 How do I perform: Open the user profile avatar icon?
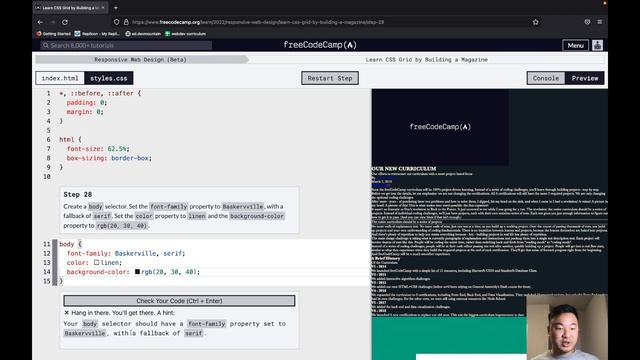point(598,45)
